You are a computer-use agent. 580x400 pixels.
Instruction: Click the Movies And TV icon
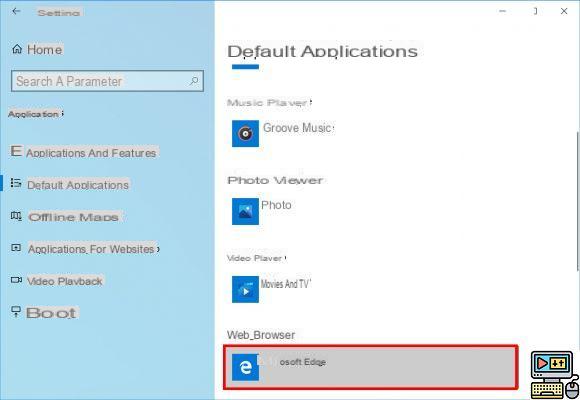245,289
